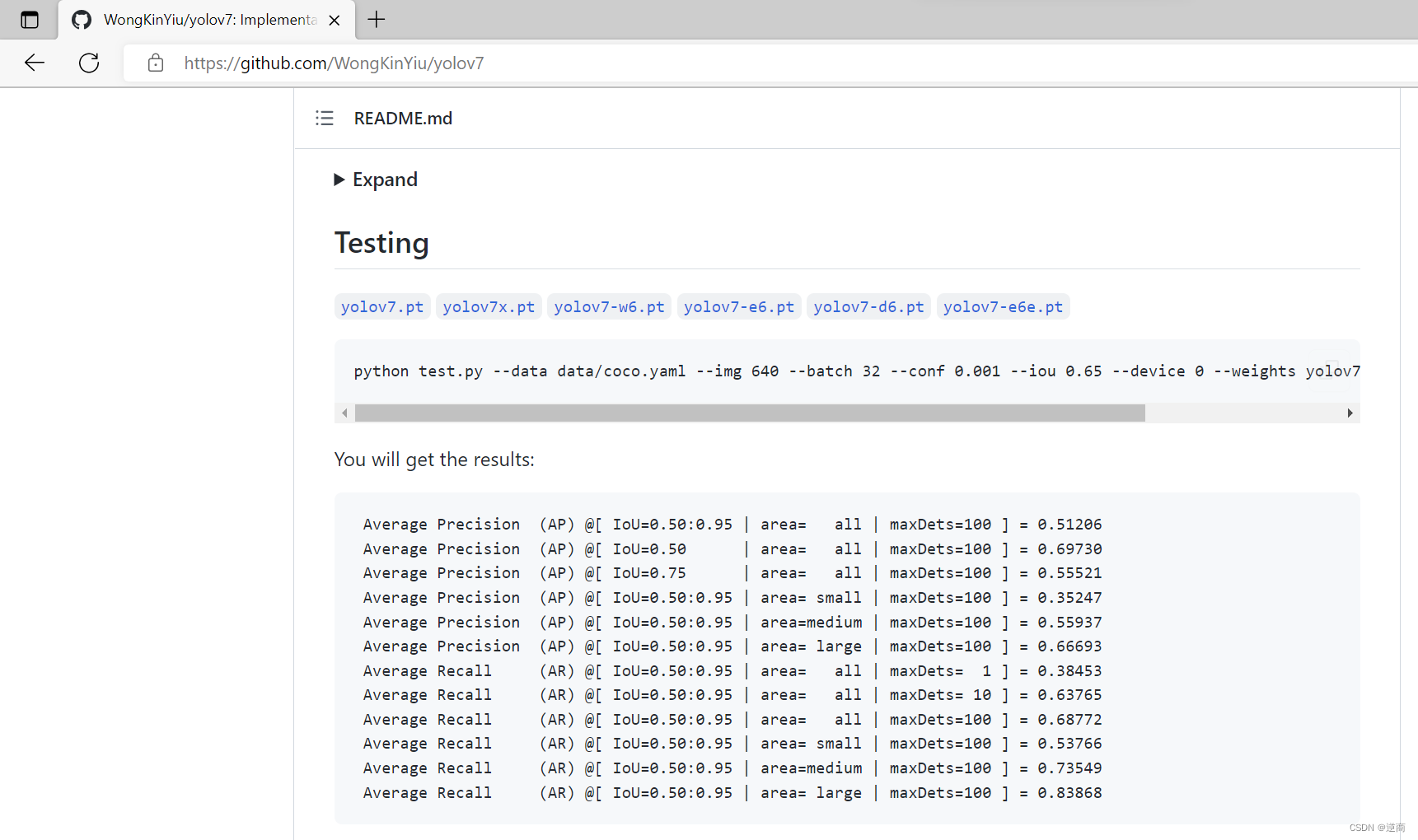Click the value 0.35247
This screenshot has height=840, width=1418.
click(x=1069, y=598)
